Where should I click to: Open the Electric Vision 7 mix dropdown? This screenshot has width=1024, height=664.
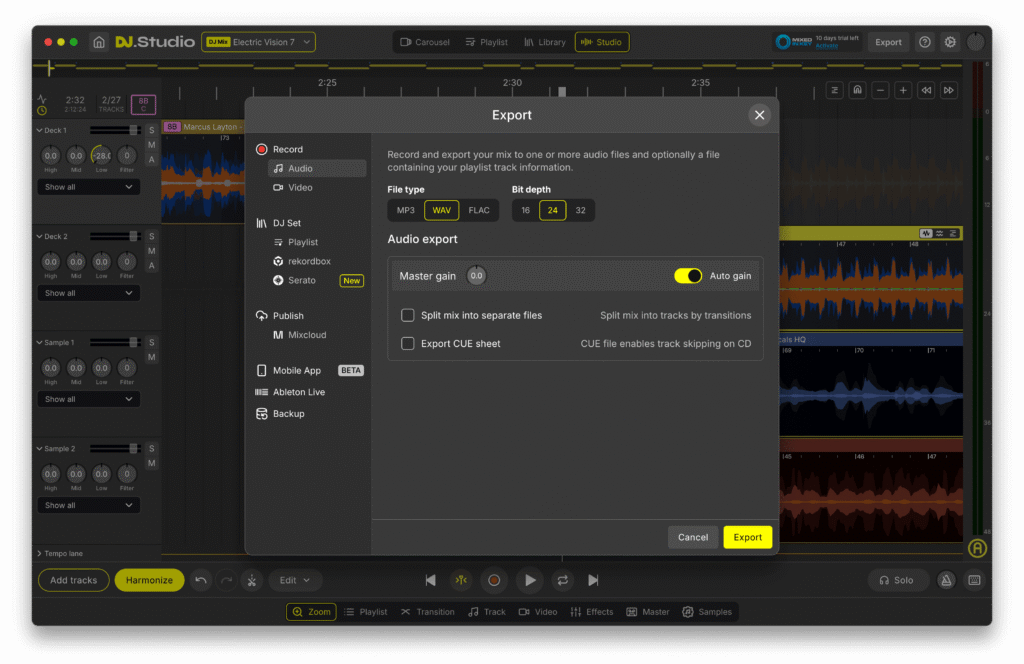tap(259, 42)
